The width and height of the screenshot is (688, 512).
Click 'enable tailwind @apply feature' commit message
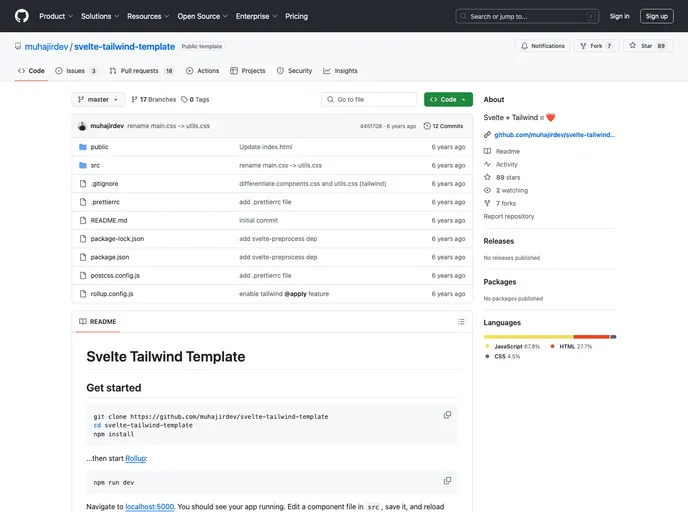[x=284, y=294]
